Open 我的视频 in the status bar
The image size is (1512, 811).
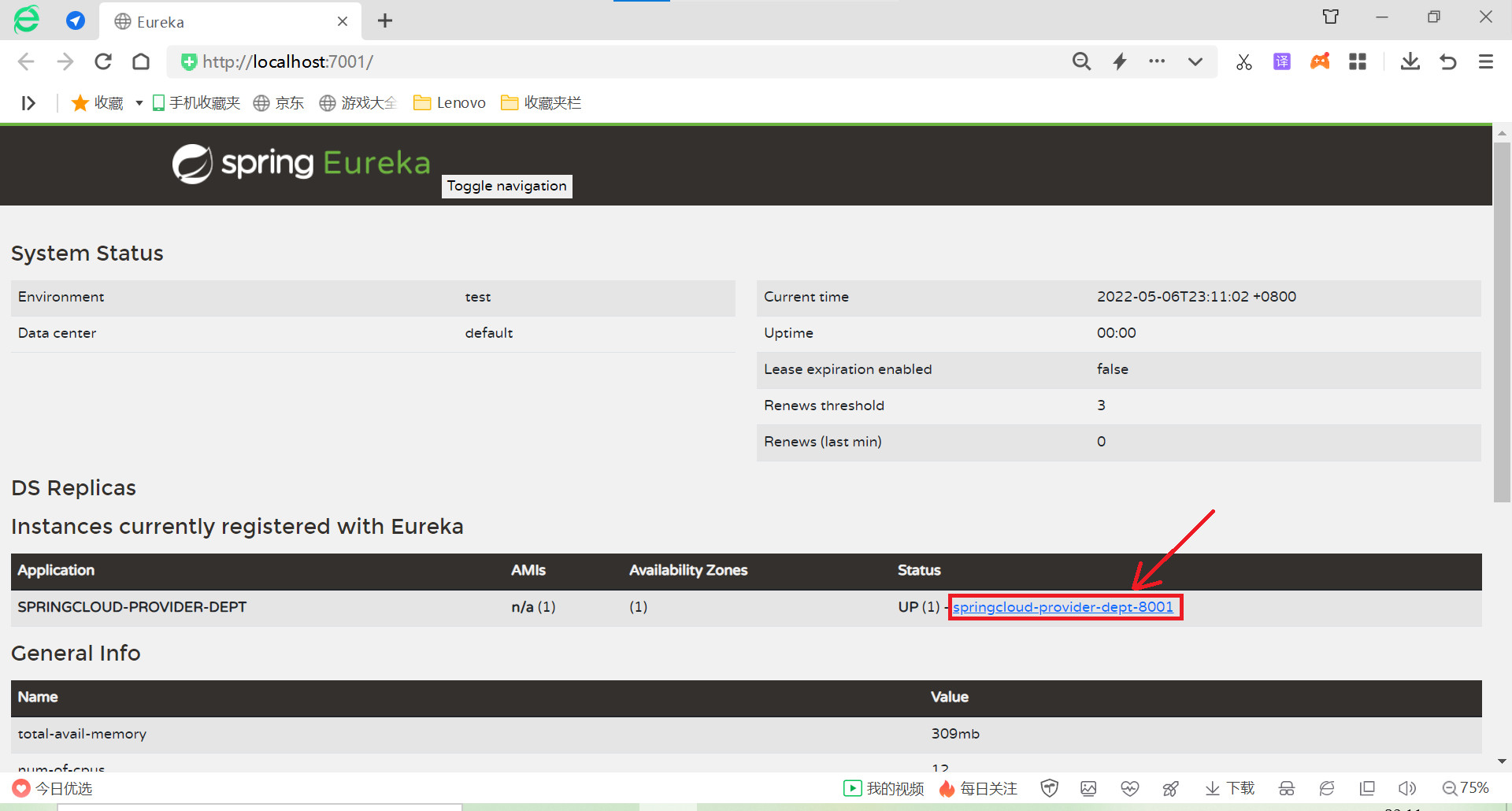point(884,788)
